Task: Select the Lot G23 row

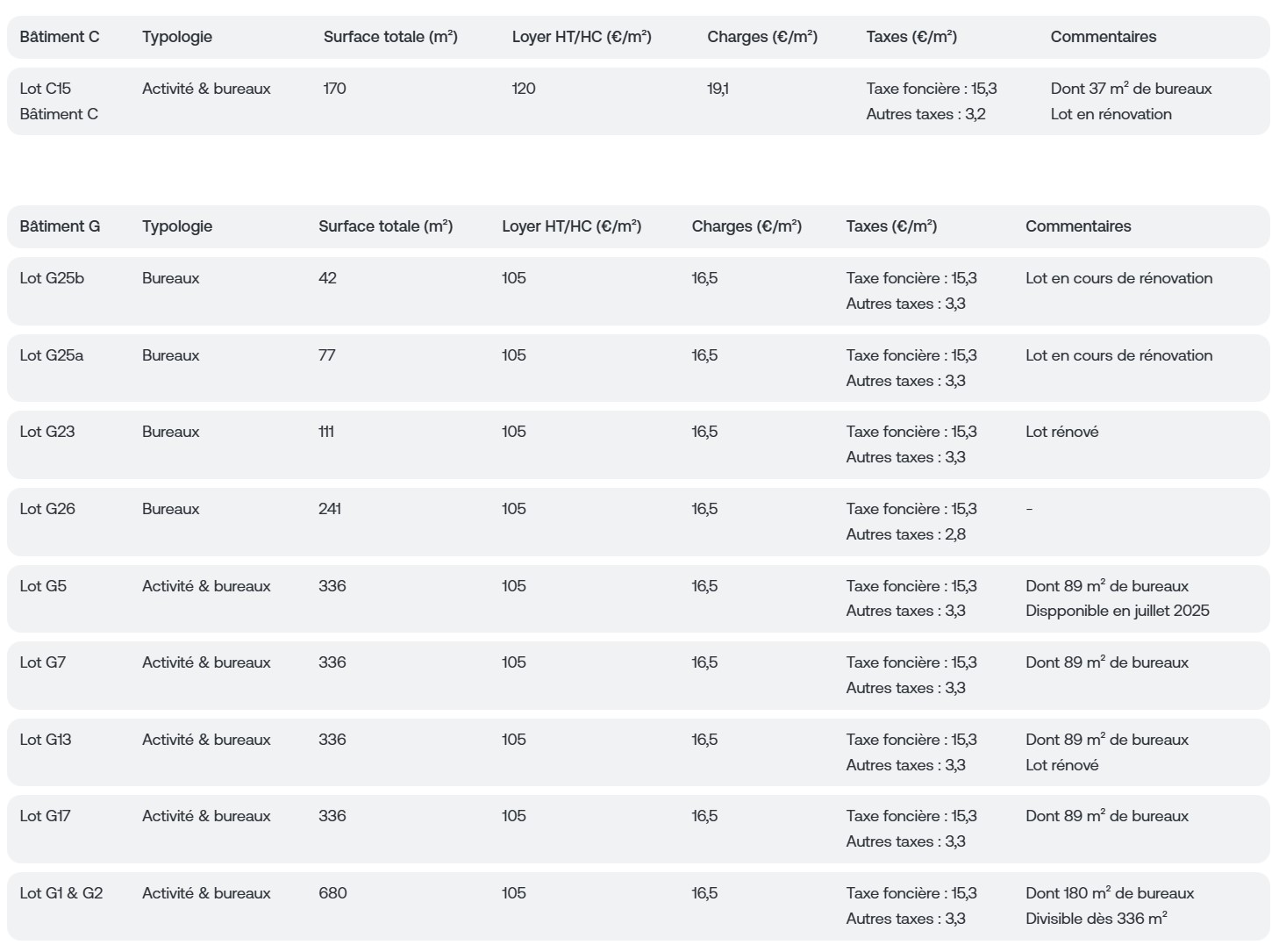Action: (x=639, y=445)
